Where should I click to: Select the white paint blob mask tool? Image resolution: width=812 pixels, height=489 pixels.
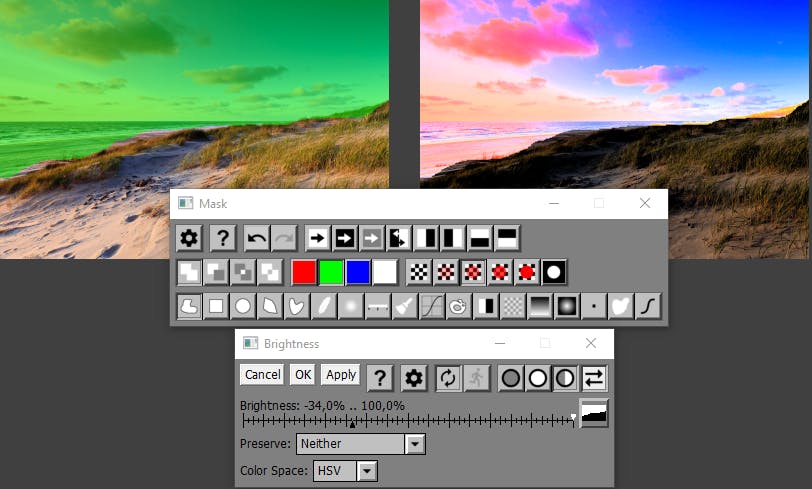[x=621, y=306]
